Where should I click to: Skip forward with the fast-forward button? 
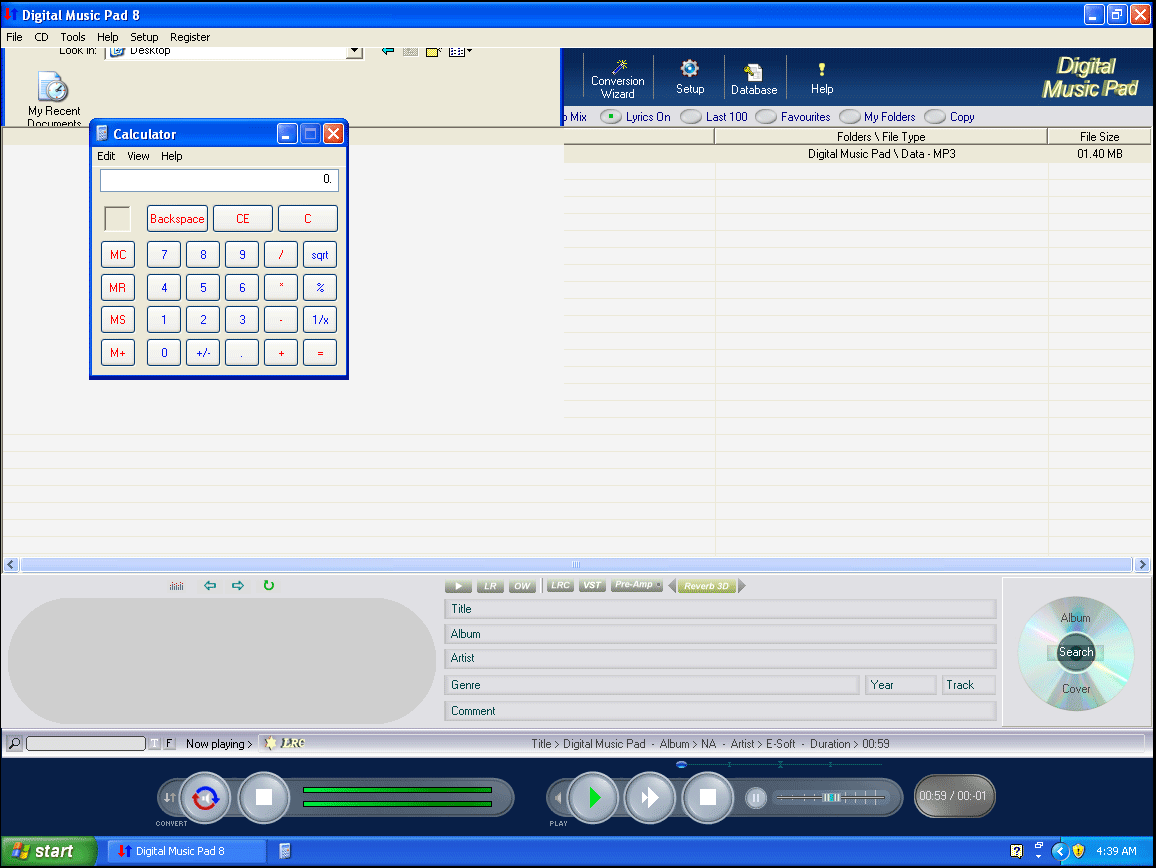[650, 797]
